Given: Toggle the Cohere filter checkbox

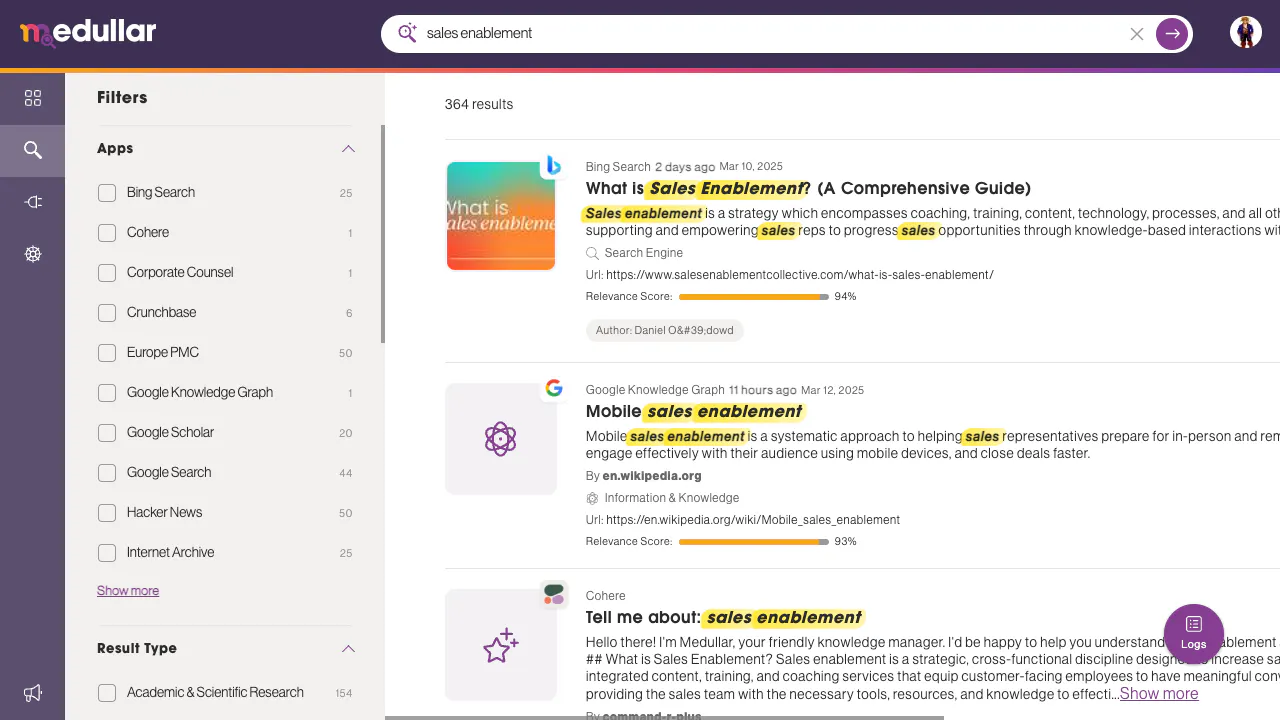Looking at the screenshot, I should 107,233.
